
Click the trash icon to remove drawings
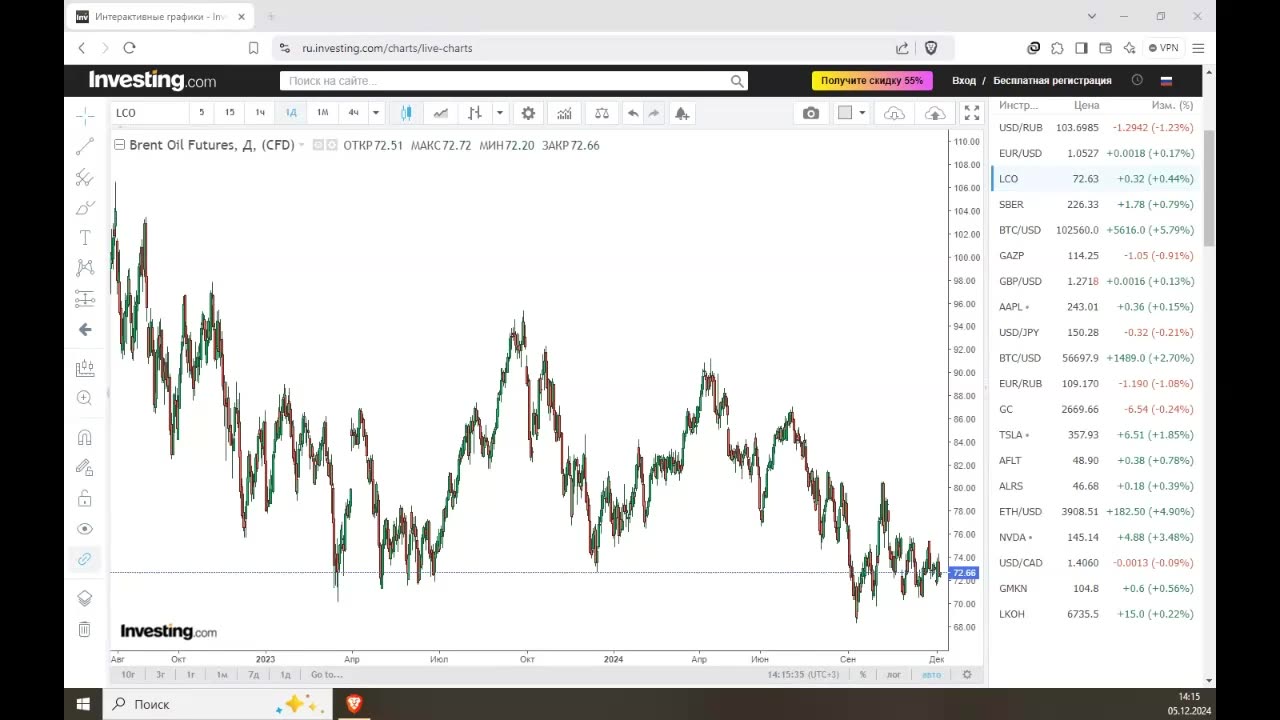pos(85,629)
